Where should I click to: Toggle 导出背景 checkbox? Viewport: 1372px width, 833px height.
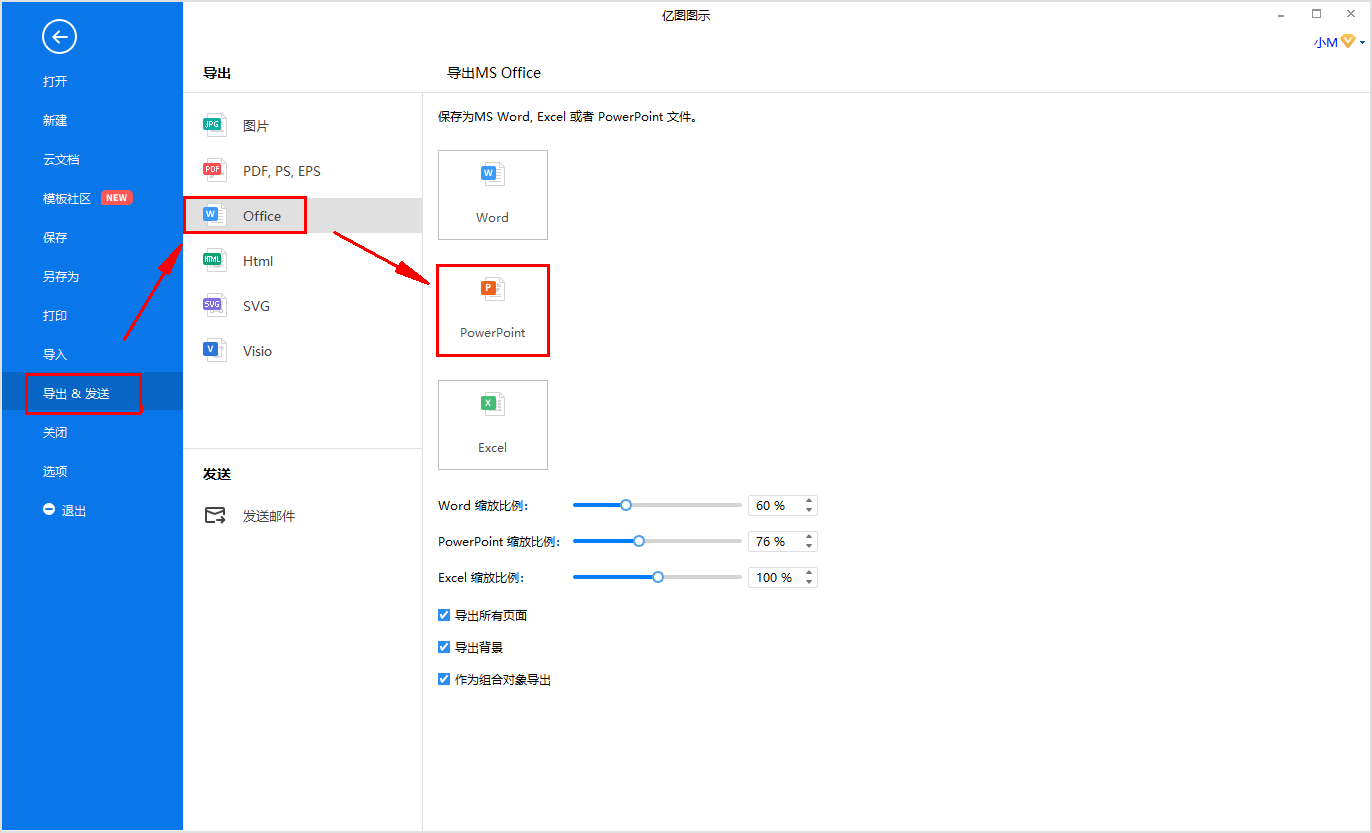coord(444,647)
